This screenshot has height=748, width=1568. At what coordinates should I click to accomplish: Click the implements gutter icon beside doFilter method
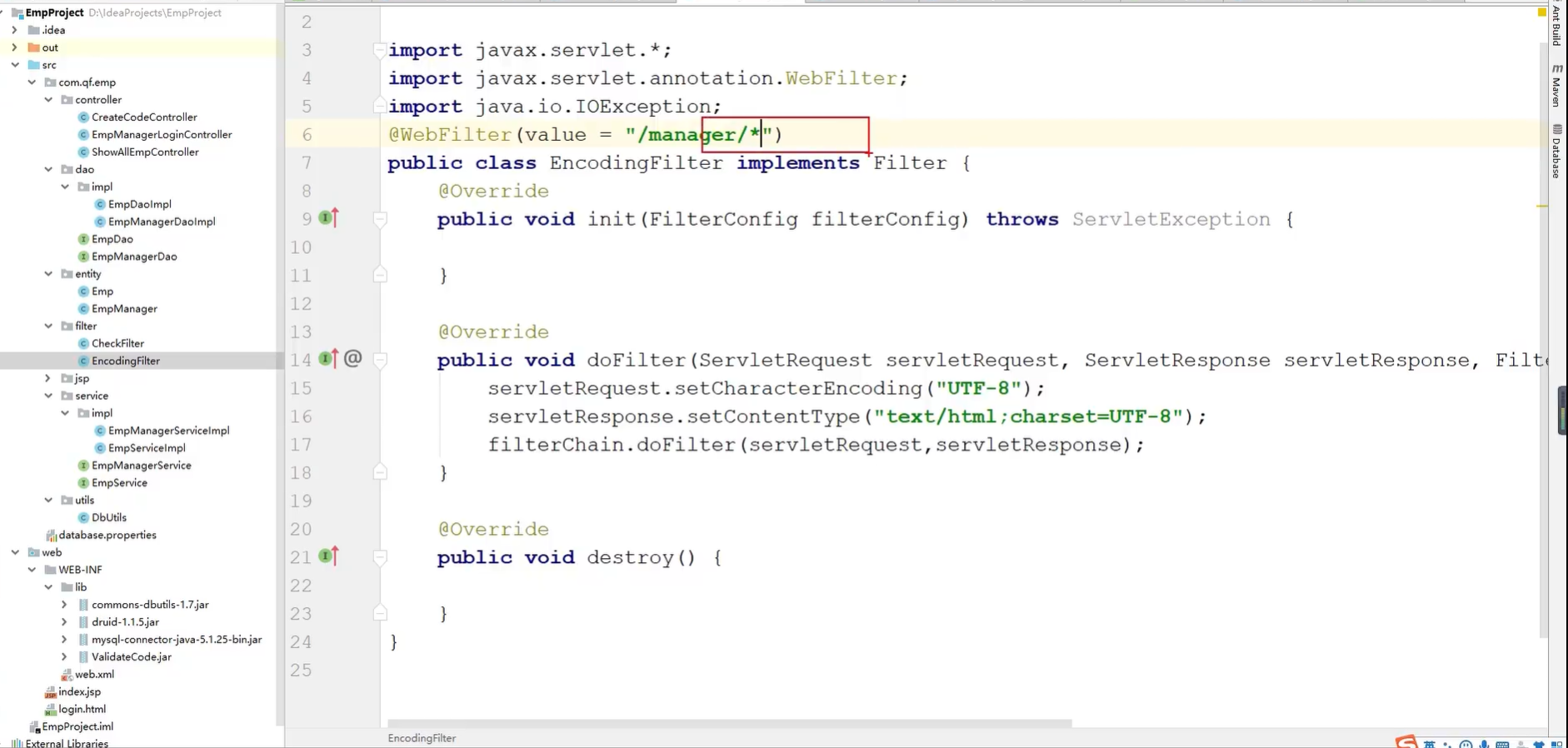click(x=329, y=359)
